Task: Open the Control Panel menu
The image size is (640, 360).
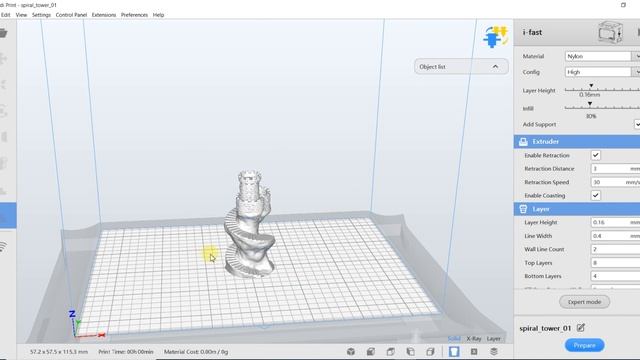Action: (x=71, y=15)
